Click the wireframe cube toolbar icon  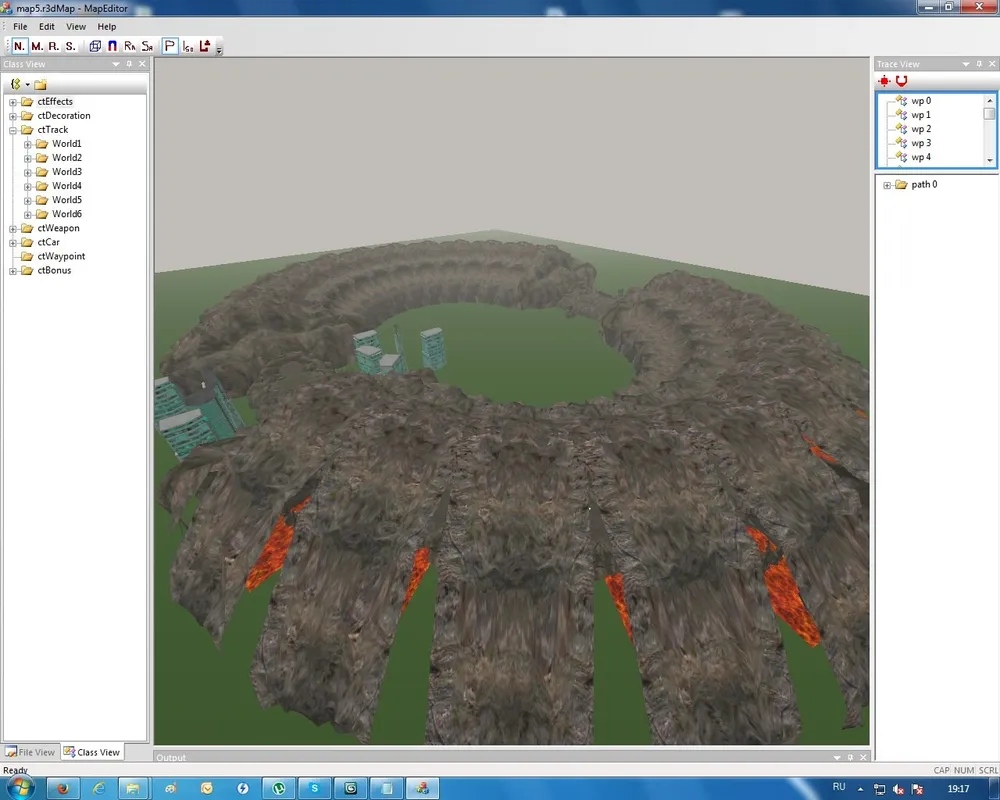tap(95, 46)
